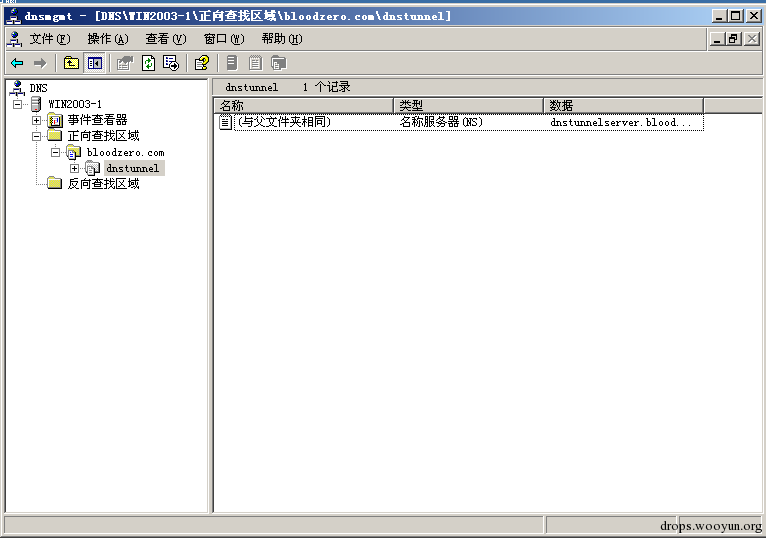Select the 名称服务器(NS) record row
The height and width of the screenshot is (538, 766).
[461, 122]
